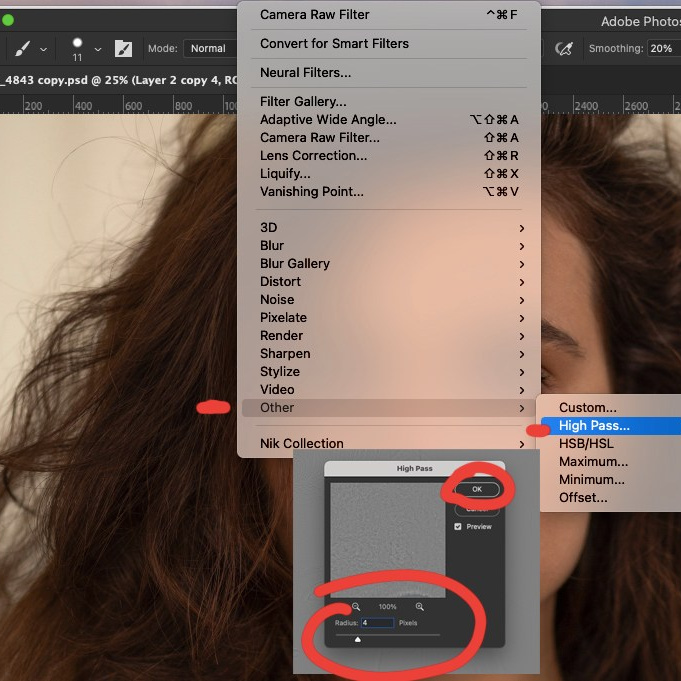Select Offset... filter
The width and height of the screenshot is (681, 681).
tap(611, 498)
